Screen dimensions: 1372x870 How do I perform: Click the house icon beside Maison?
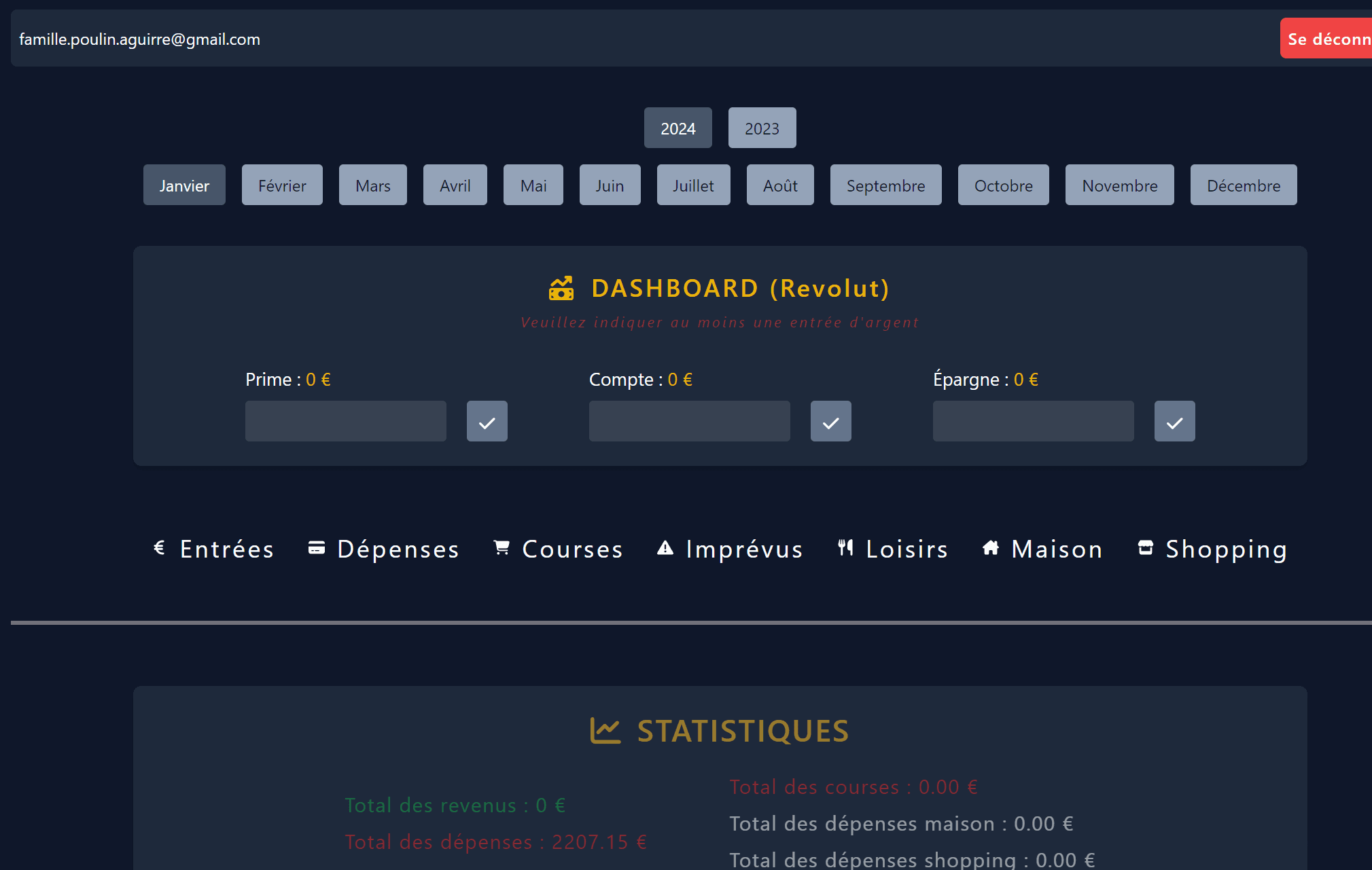[991, 547]
